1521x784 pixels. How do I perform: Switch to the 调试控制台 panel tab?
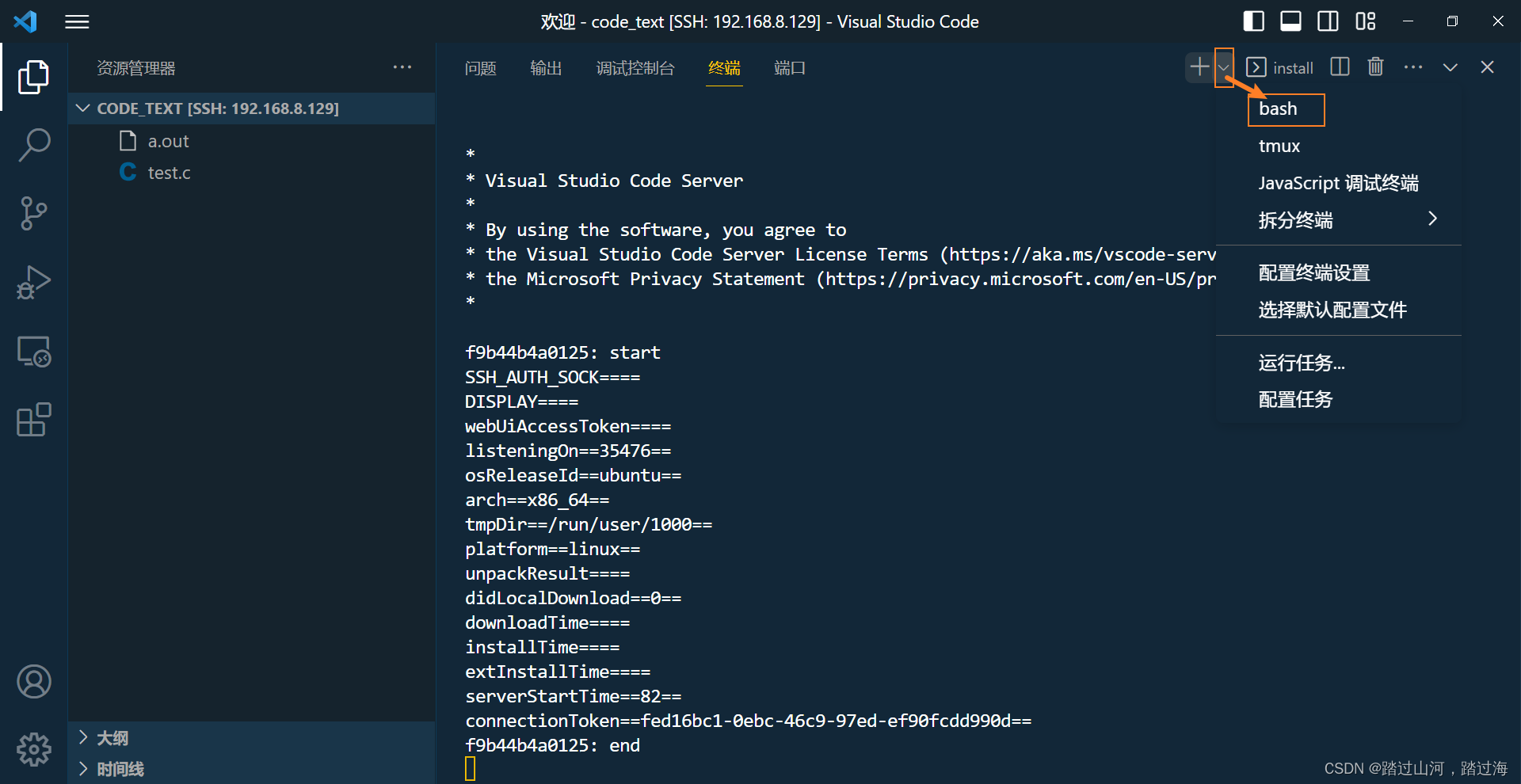click(635, 68)
